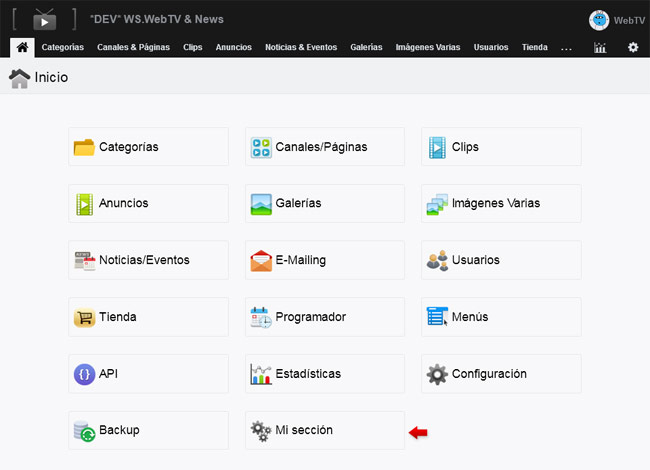The width and height of the screenshot is (650, 470).
Task: Open the Clips menu in top navigation
Action: 193,47
